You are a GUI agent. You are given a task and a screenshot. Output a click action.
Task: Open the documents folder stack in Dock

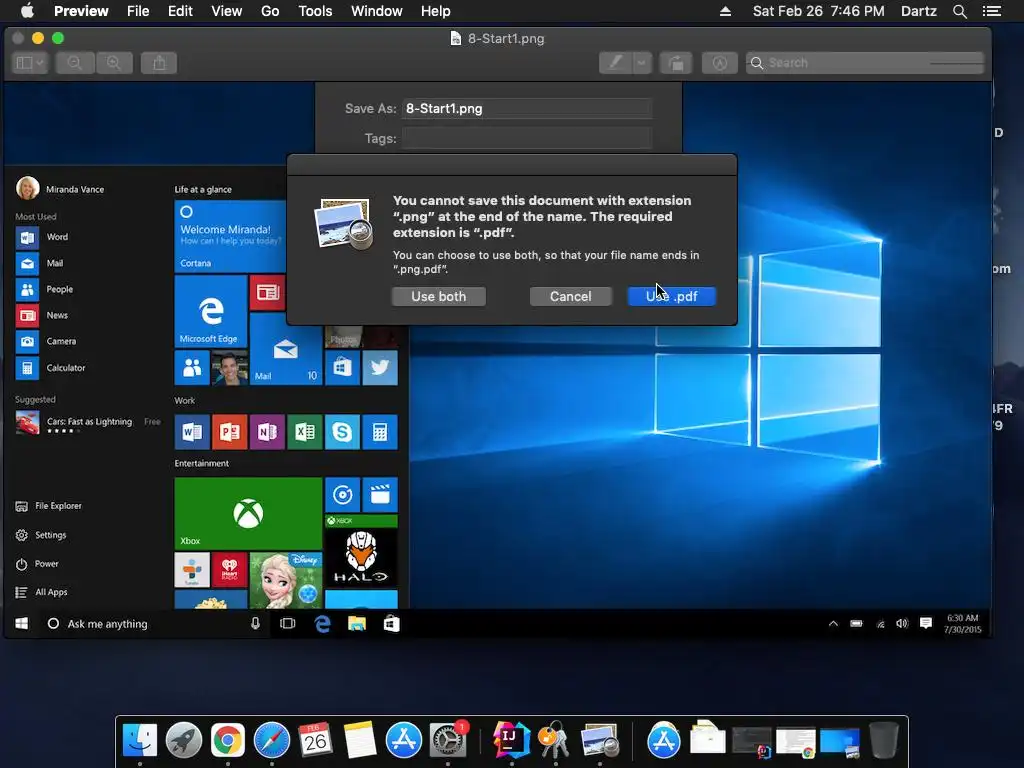pyautogui.click(x=707, y=739)
